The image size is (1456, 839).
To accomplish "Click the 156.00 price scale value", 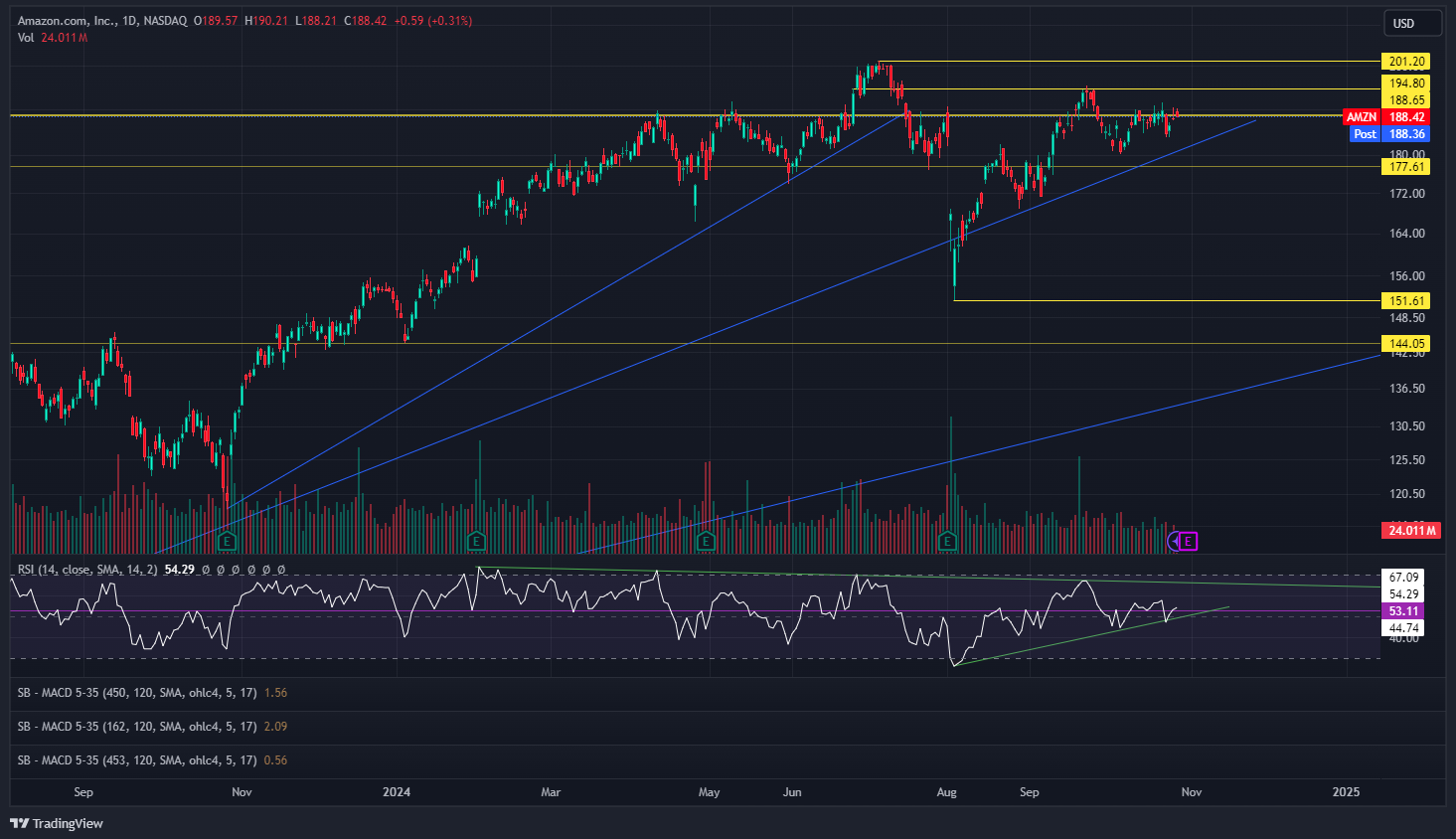I will coord(1407,276).
